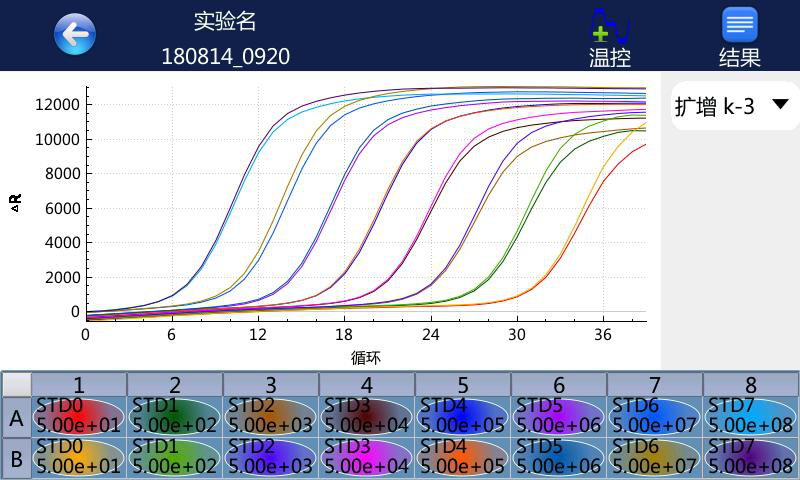
Task: Open the results (结果) list icon
Action: (740, 37)
